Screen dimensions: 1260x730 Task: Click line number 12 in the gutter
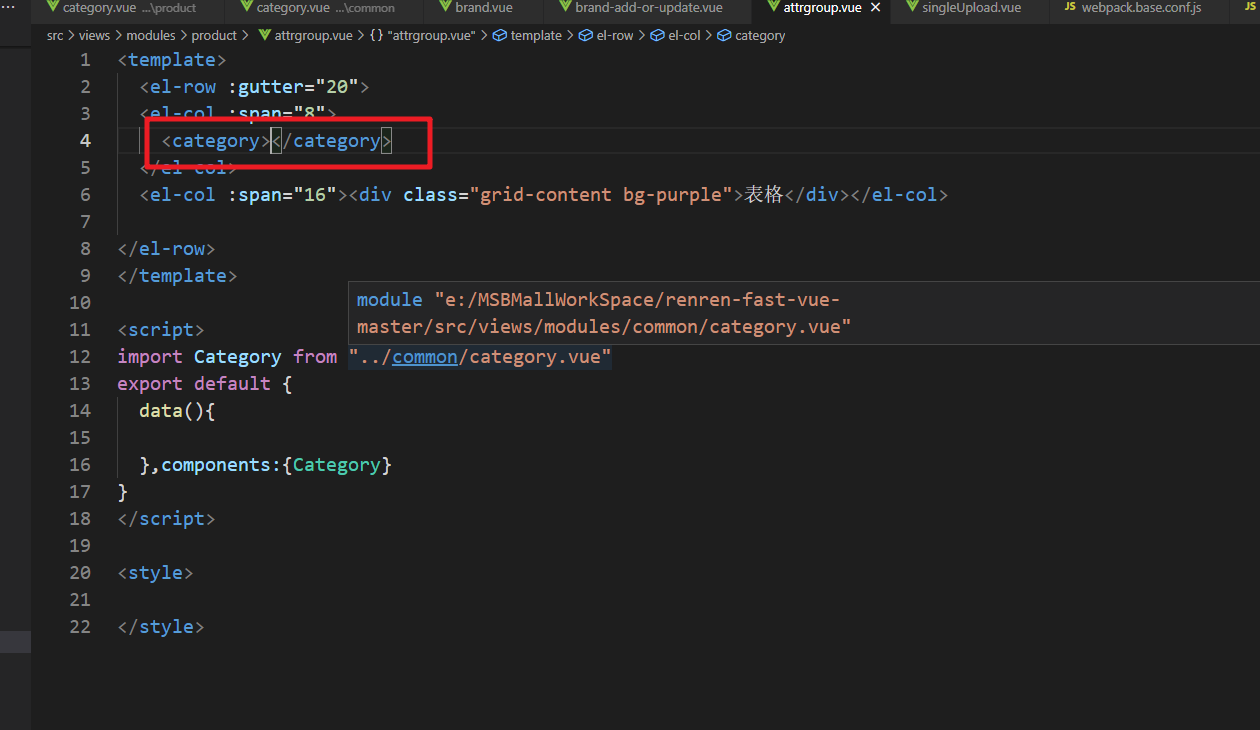coord(80,357)
